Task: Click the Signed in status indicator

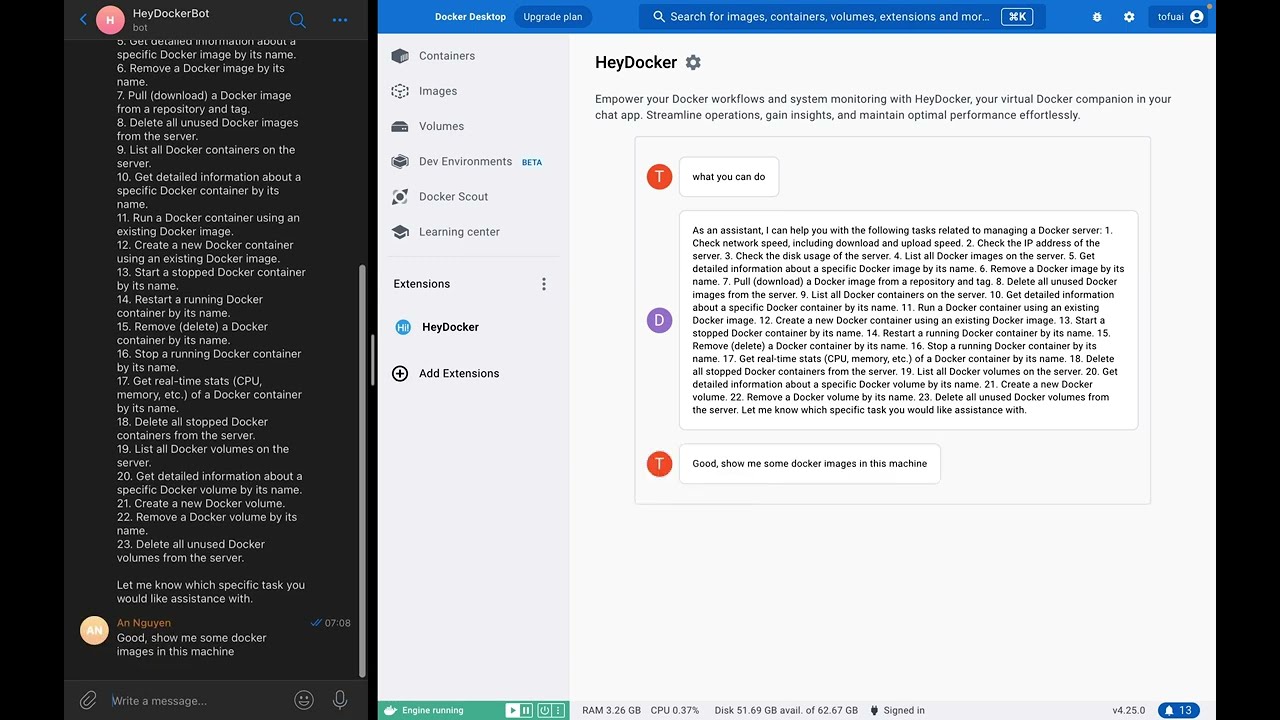Action: [897, 710]
